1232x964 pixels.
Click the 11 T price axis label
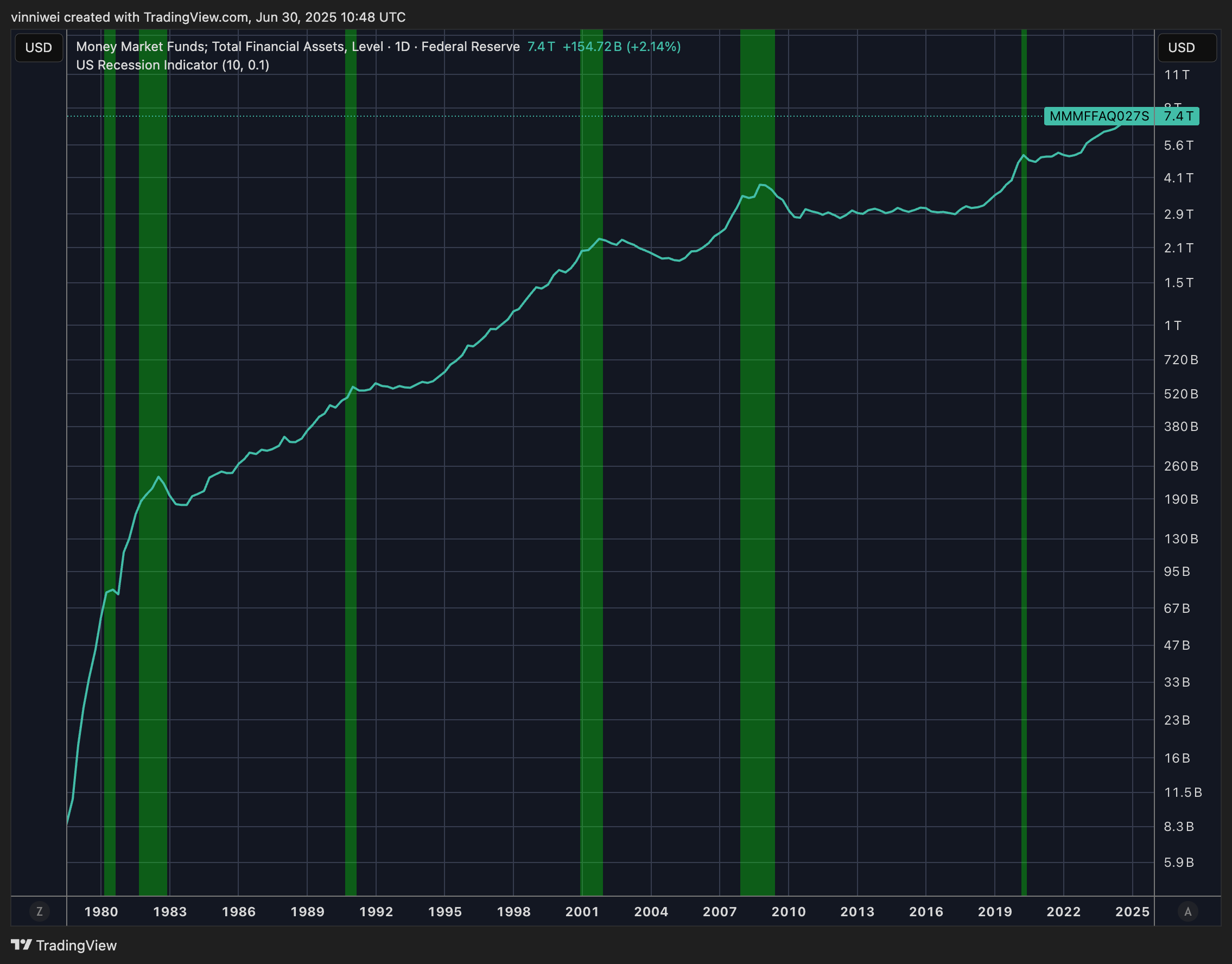1176,75
